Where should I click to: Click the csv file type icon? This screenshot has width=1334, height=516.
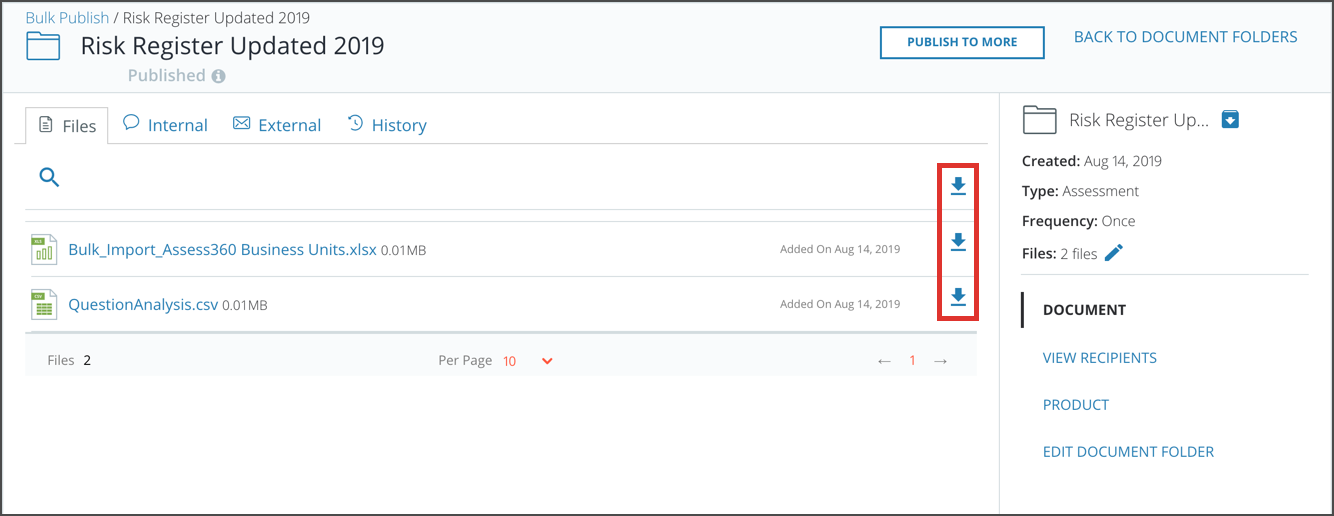pos(44,304)
